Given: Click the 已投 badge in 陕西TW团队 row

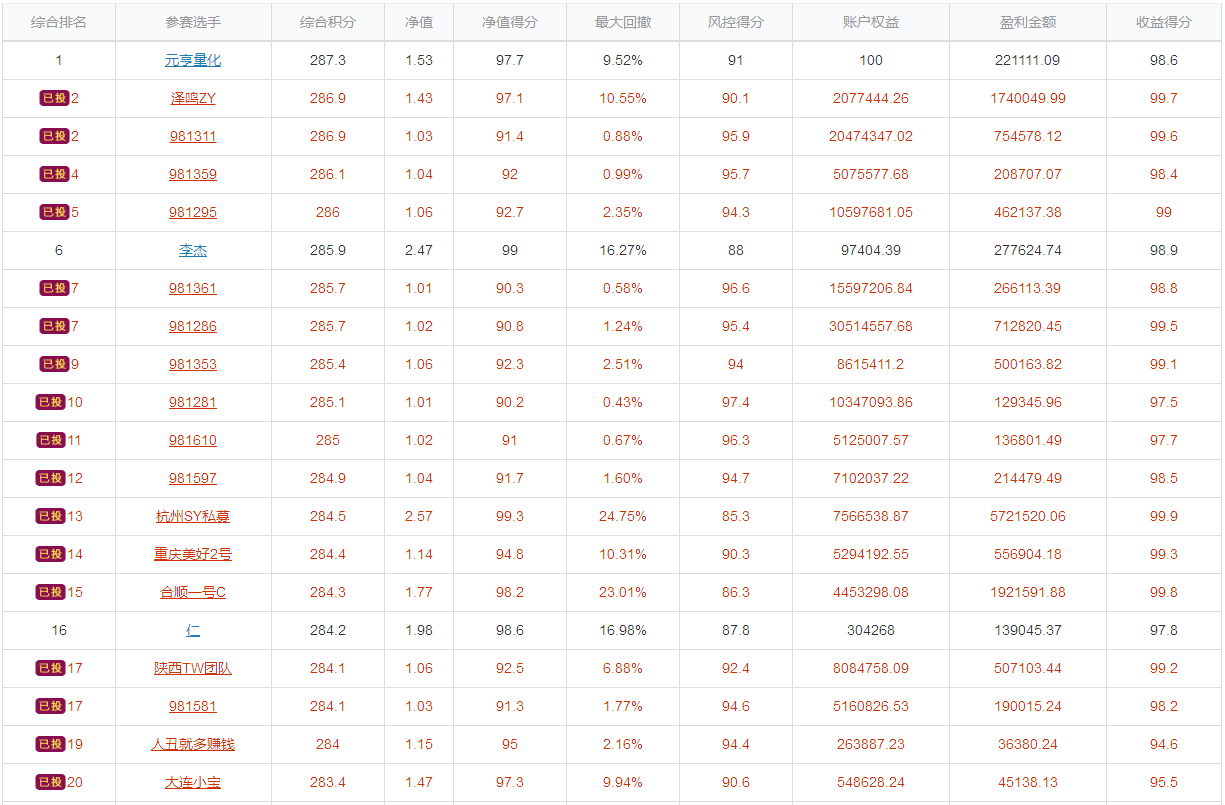Looking at the screenshot, I should click(x=50, y=668).
